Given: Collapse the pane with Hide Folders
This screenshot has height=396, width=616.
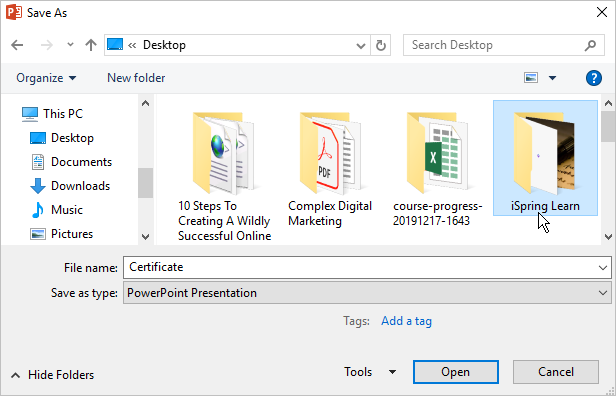Looking at the screenshot, I should (x=53, y=375).
